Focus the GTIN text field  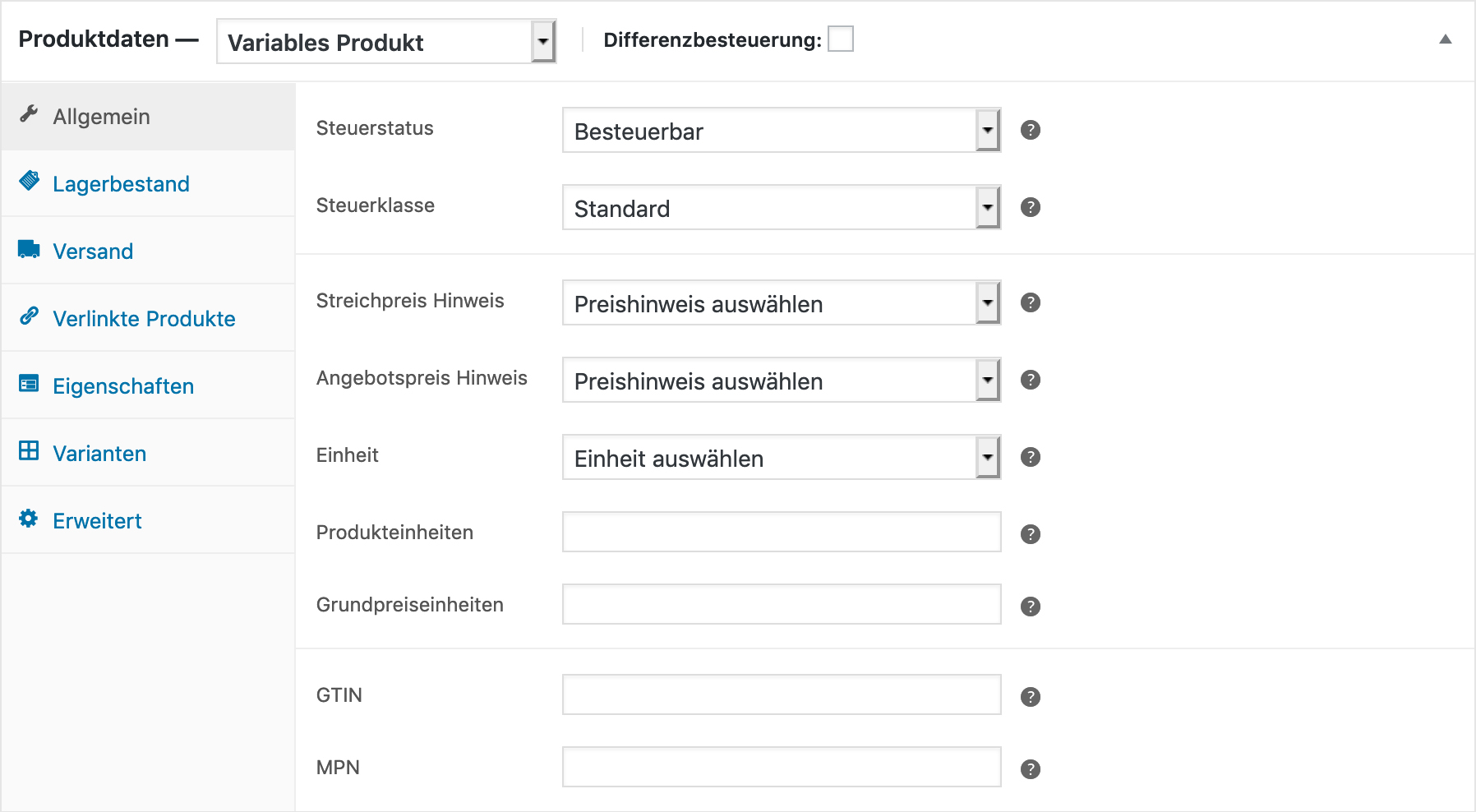point(782,694)
